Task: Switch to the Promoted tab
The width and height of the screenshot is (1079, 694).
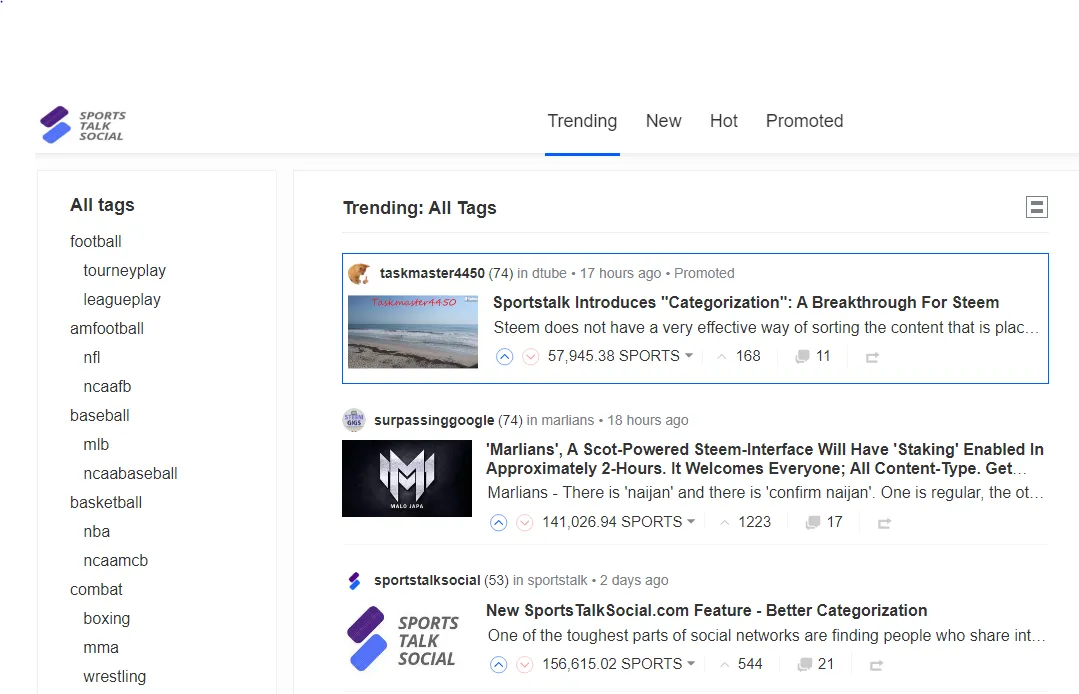Action: coord(804,121)
